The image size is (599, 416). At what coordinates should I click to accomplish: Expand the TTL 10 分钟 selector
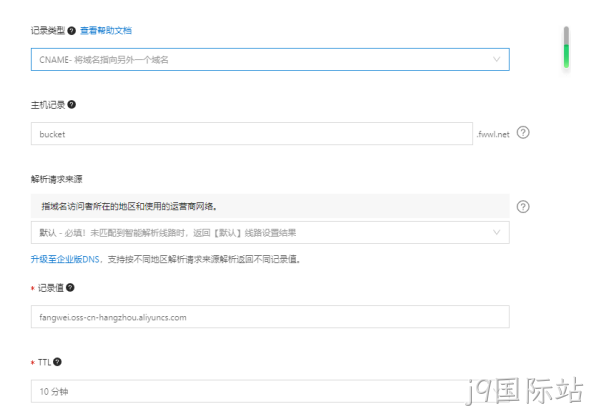click(x=270, y=391)
